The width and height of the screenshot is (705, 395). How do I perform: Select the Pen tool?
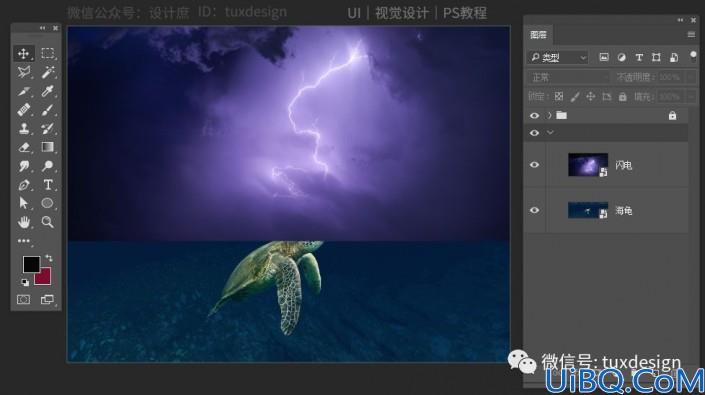[x=23, y=185]
